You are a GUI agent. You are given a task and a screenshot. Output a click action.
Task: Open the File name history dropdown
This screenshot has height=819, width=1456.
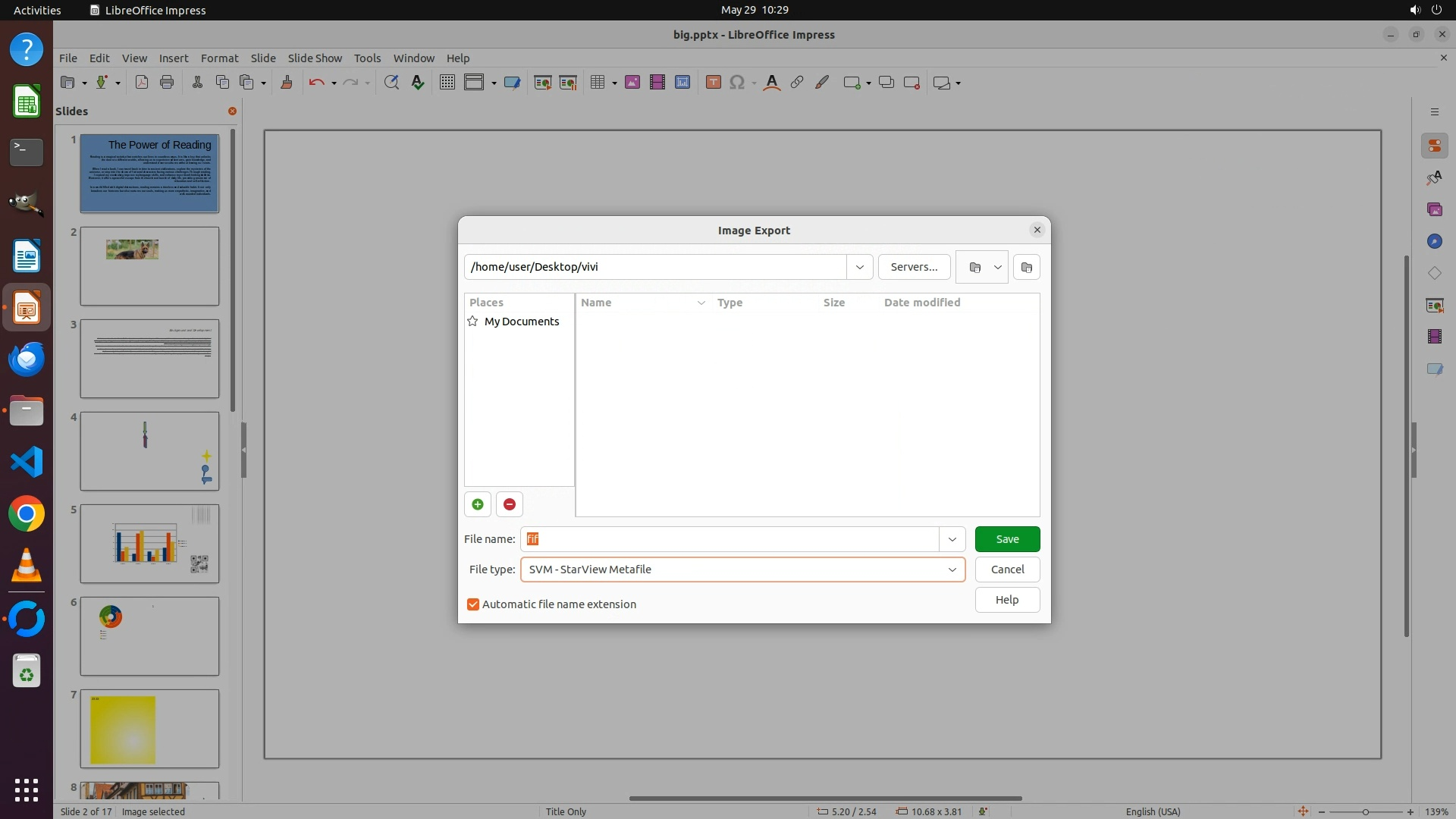[x=952, y=539]
